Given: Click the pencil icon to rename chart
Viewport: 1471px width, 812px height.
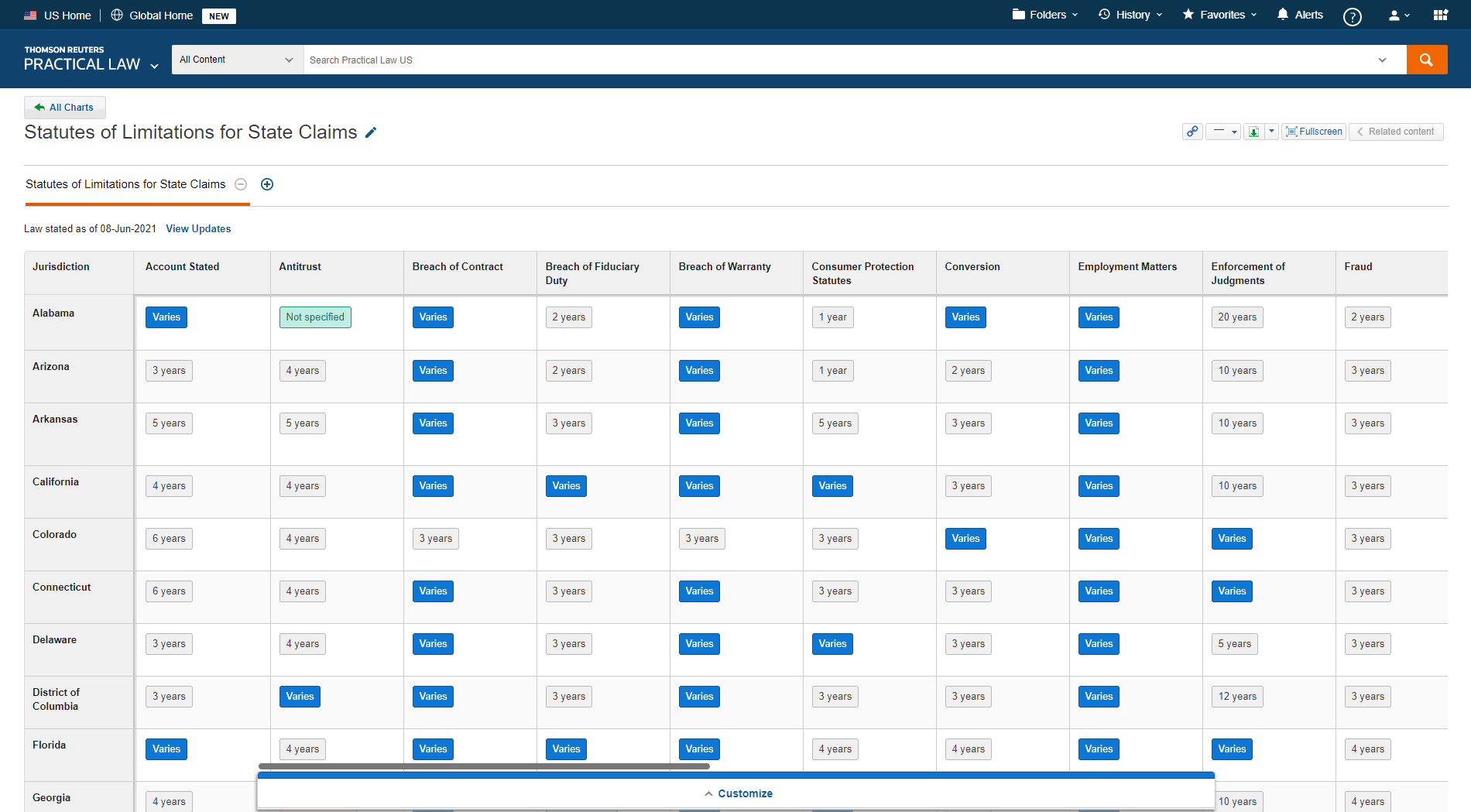Looking at the screenshot, I should click(x=371, y=133).
